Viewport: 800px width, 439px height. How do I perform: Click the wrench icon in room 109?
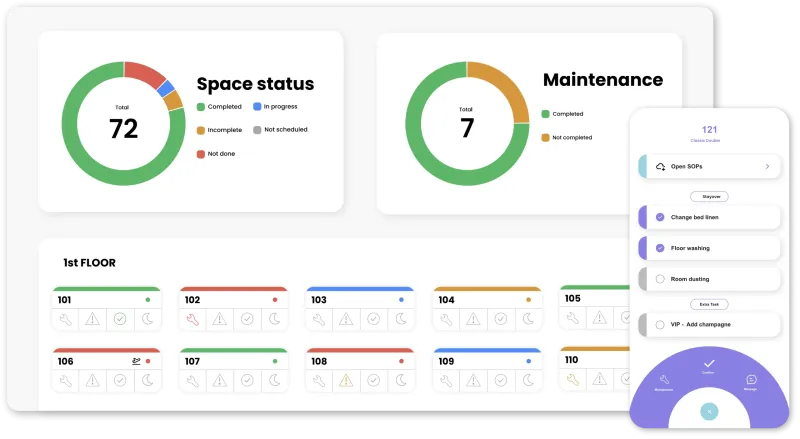click(x=446, y=381)
